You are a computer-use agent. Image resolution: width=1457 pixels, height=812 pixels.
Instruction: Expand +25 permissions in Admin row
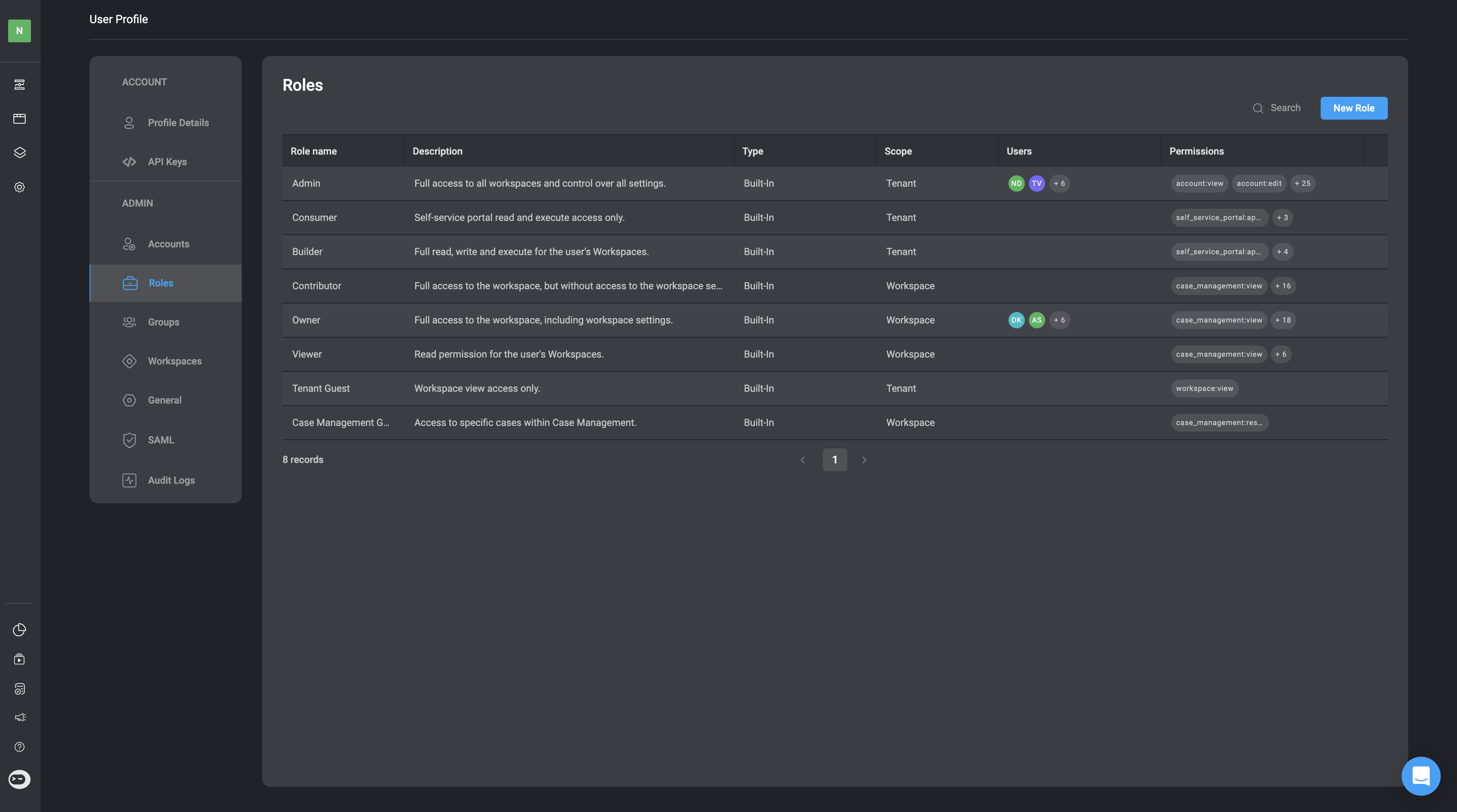tap(1302, 183)
